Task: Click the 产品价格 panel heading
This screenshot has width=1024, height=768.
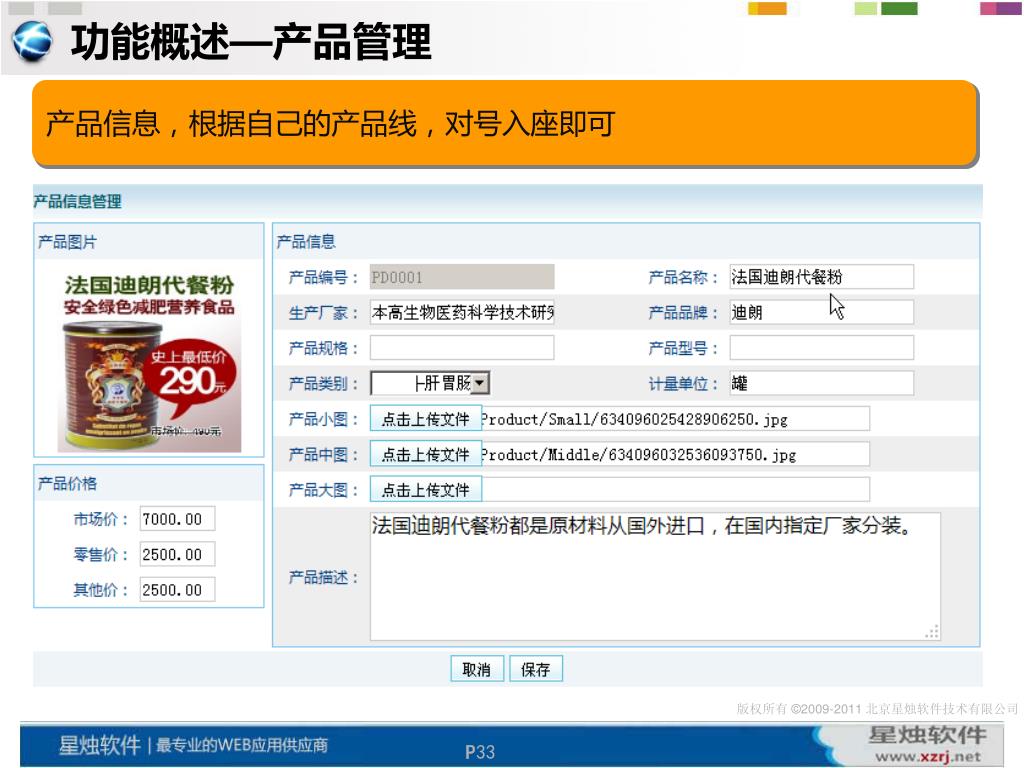Action: coord(67,483)
